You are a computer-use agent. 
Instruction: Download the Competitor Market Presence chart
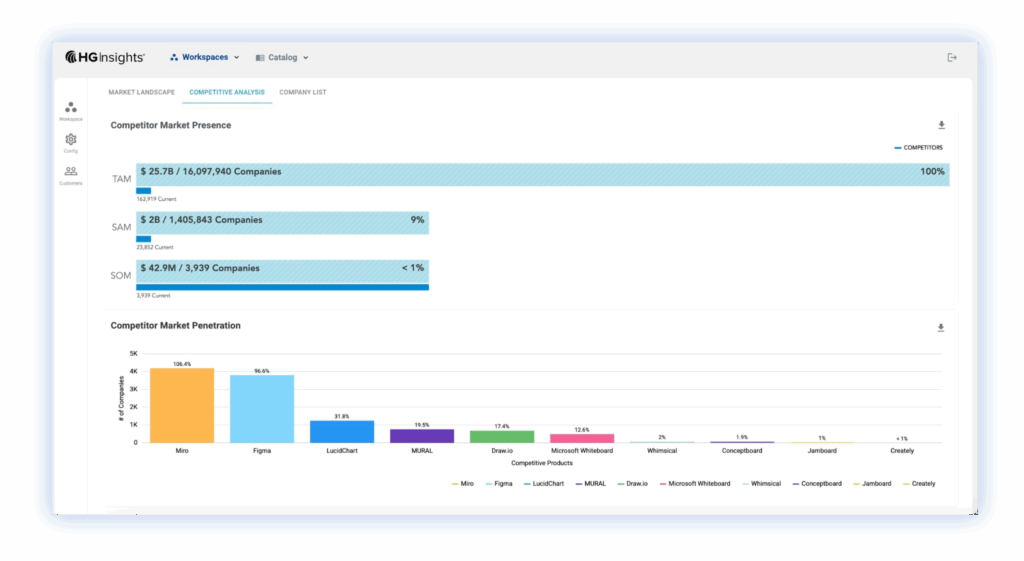point(941,125)
